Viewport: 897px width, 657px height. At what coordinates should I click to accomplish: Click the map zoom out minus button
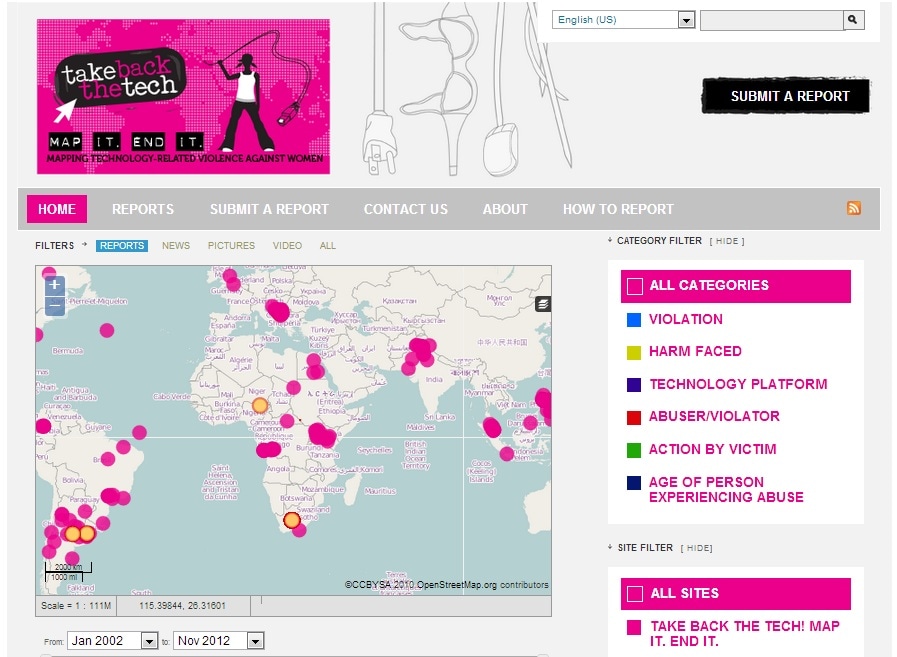click(x=55, y=307)
